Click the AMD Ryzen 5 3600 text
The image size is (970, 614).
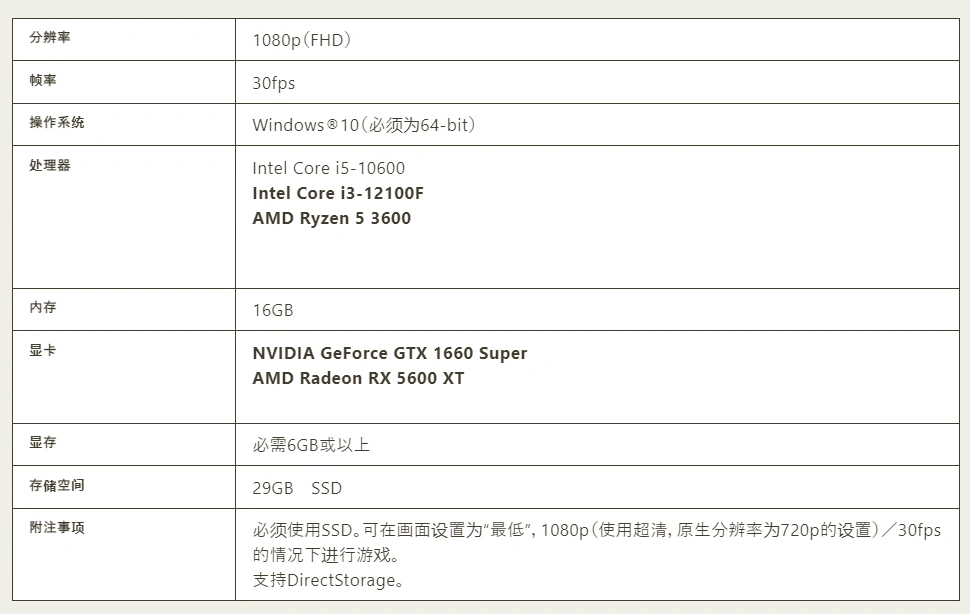[332, 218]
